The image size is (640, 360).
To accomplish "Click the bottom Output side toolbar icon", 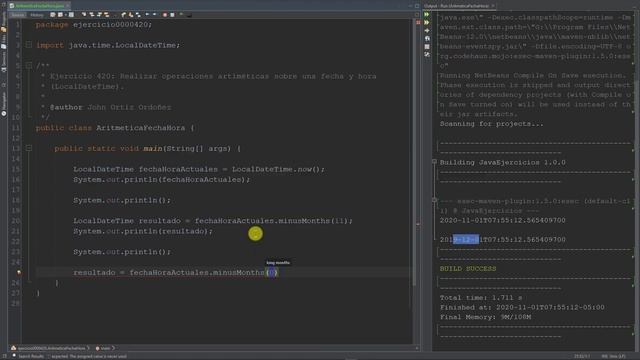I will click(x=427, y=54).
